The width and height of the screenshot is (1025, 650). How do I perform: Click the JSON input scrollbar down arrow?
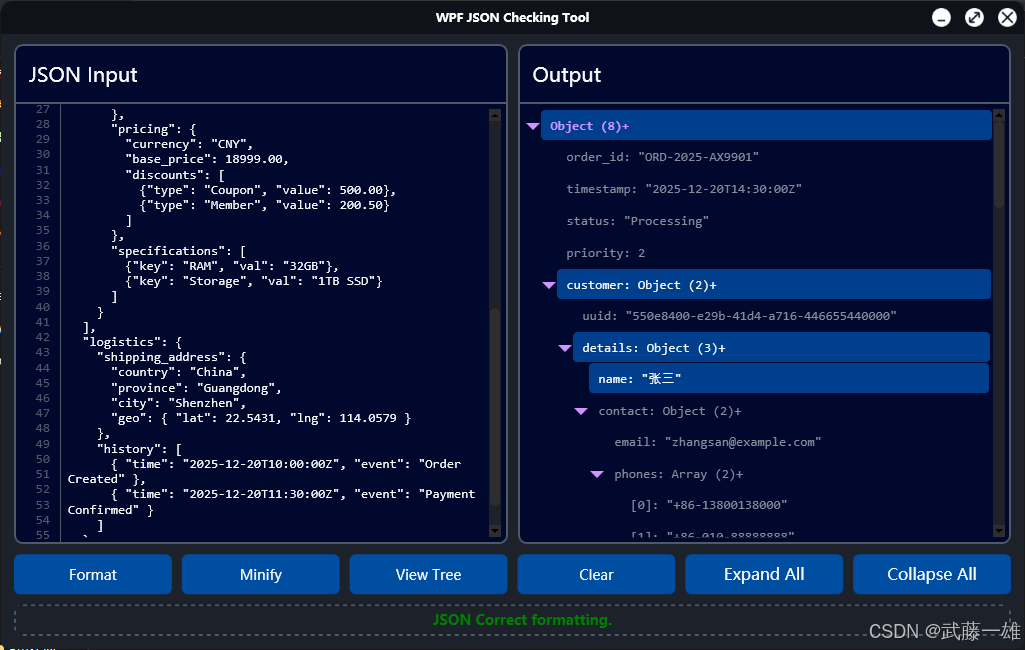pyautogui.click(x=495, y=531)
